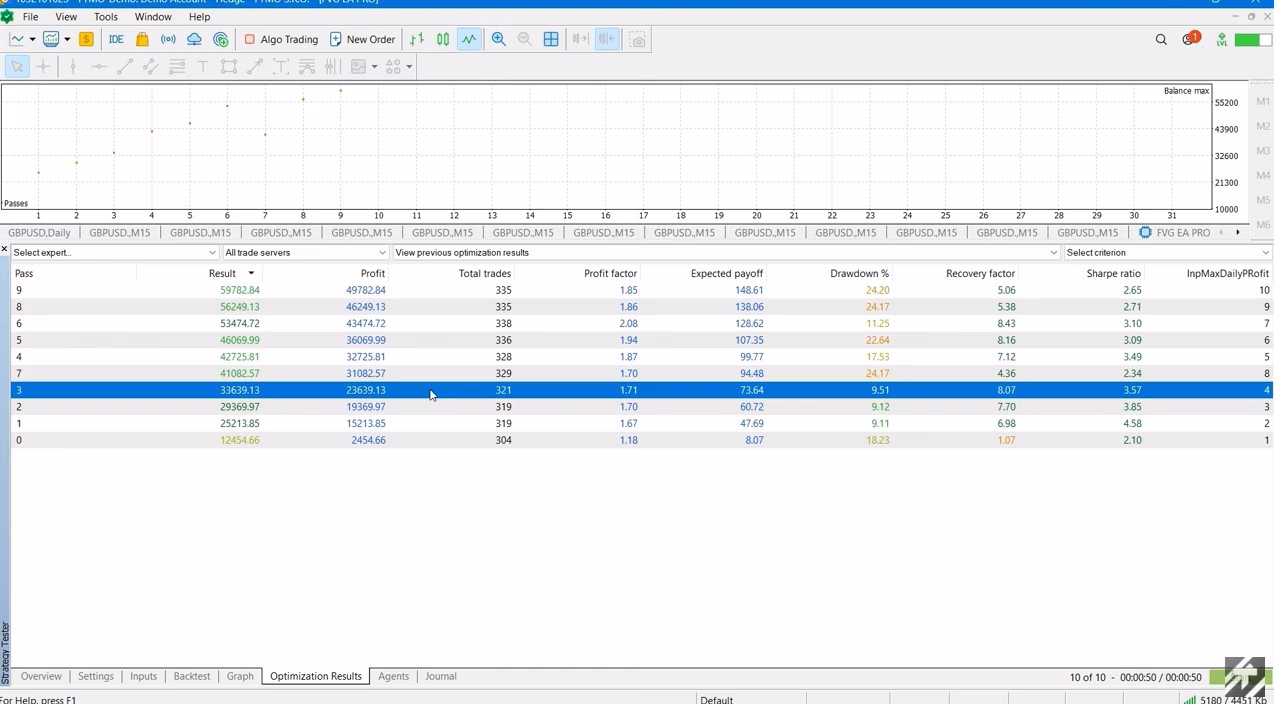Switch to the Overview tab
The height and width of the screenshot is (704, 1274).
point(41,676)
